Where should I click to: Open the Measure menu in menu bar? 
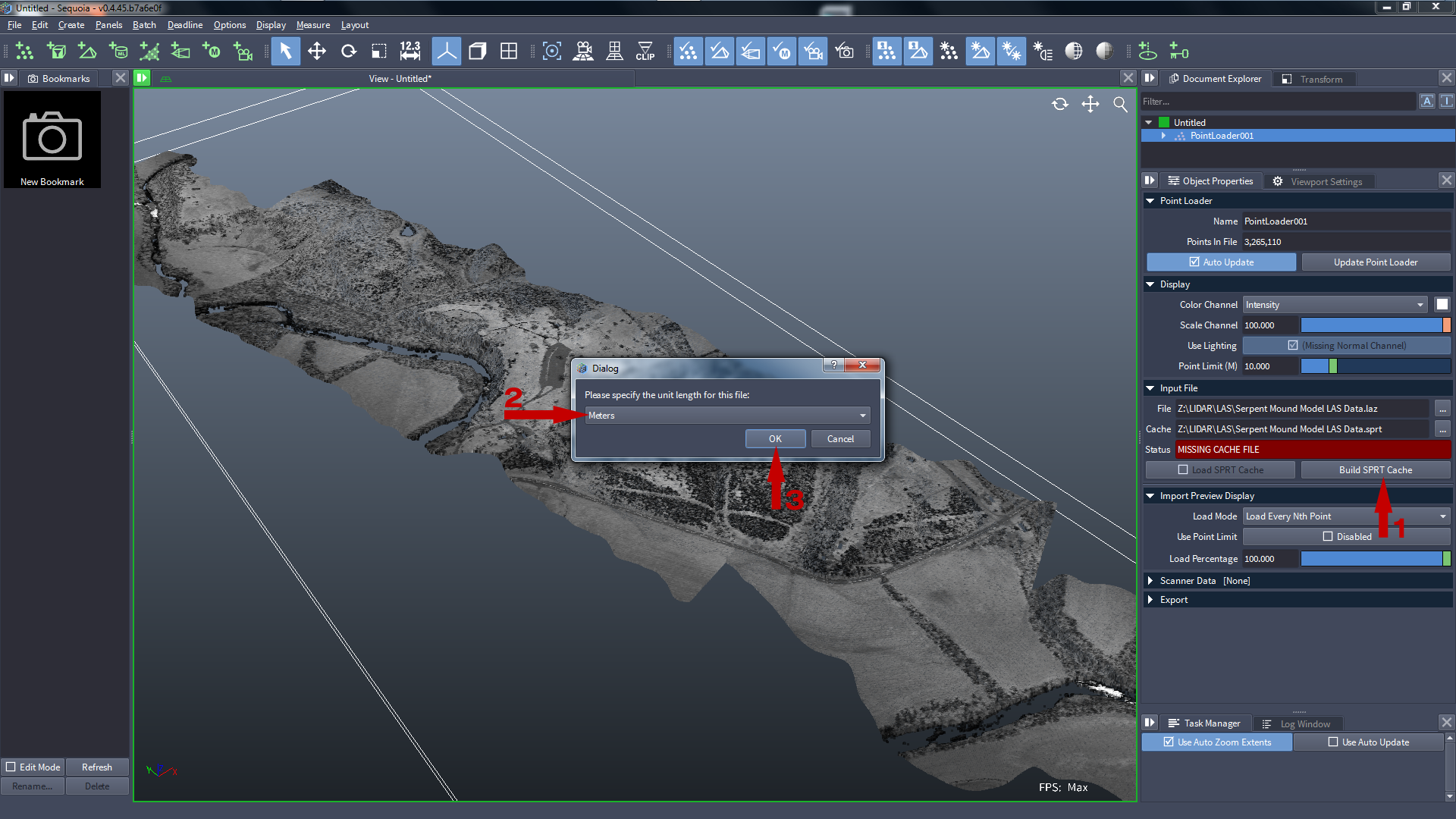coord(312,24)
